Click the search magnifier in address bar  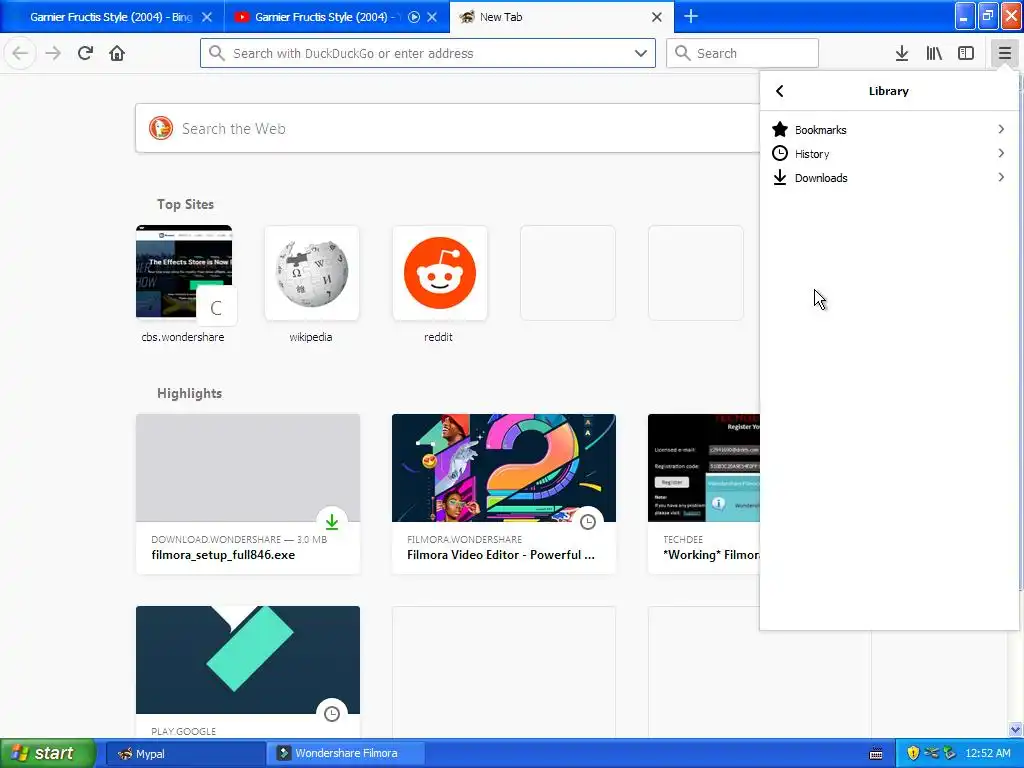pos(216,53)
